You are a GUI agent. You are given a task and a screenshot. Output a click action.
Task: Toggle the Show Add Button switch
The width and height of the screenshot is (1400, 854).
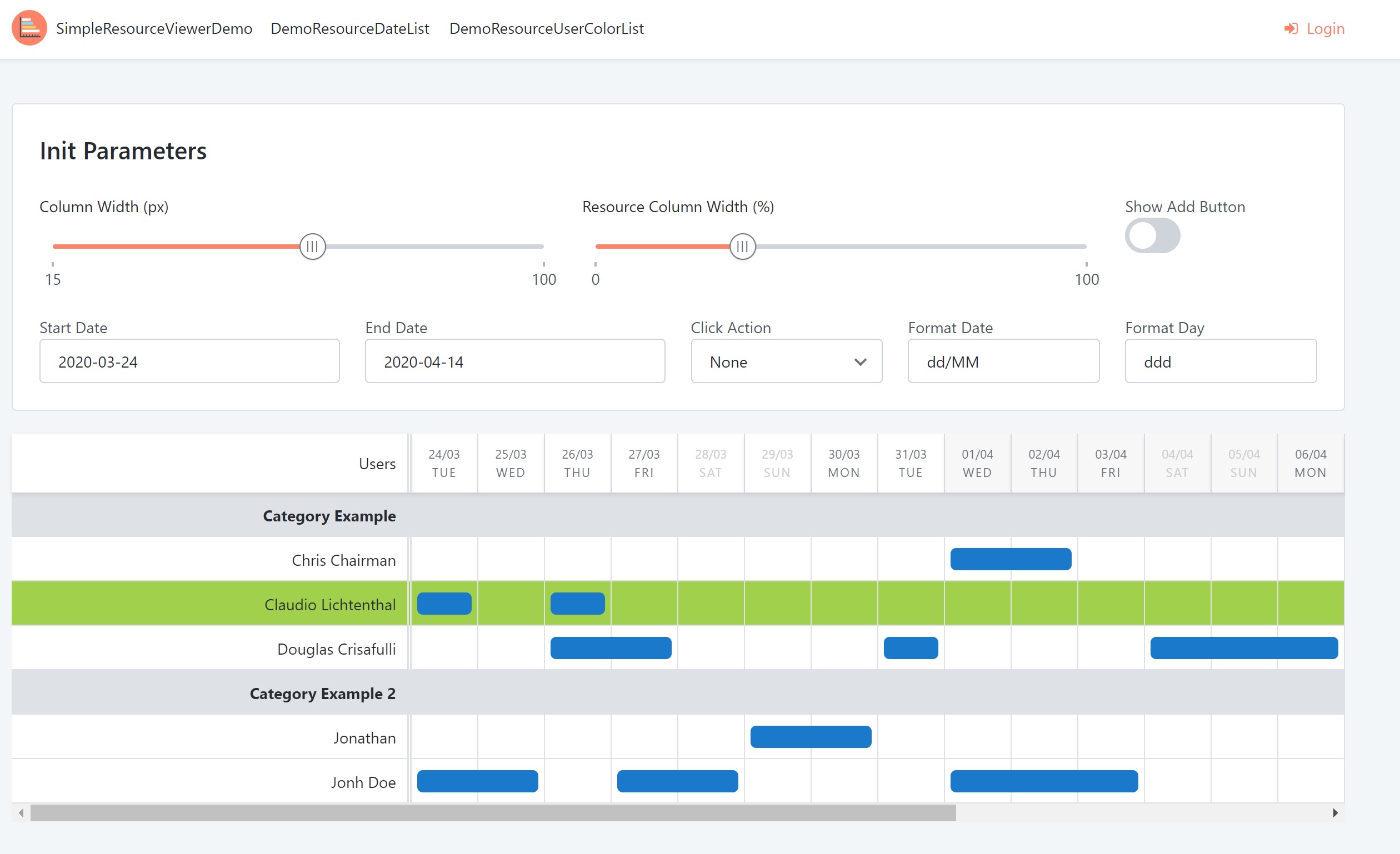click(1152, 235)
